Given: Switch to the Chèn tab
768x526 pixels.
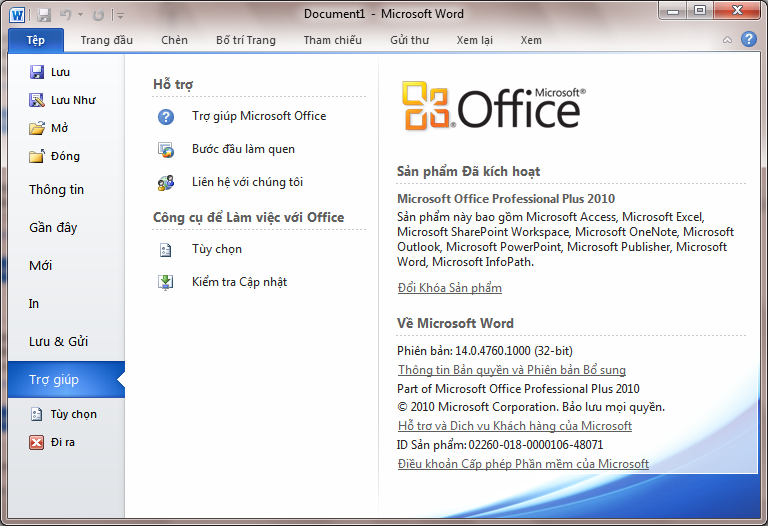Looking at the screenshot, I should coord(174,40).
